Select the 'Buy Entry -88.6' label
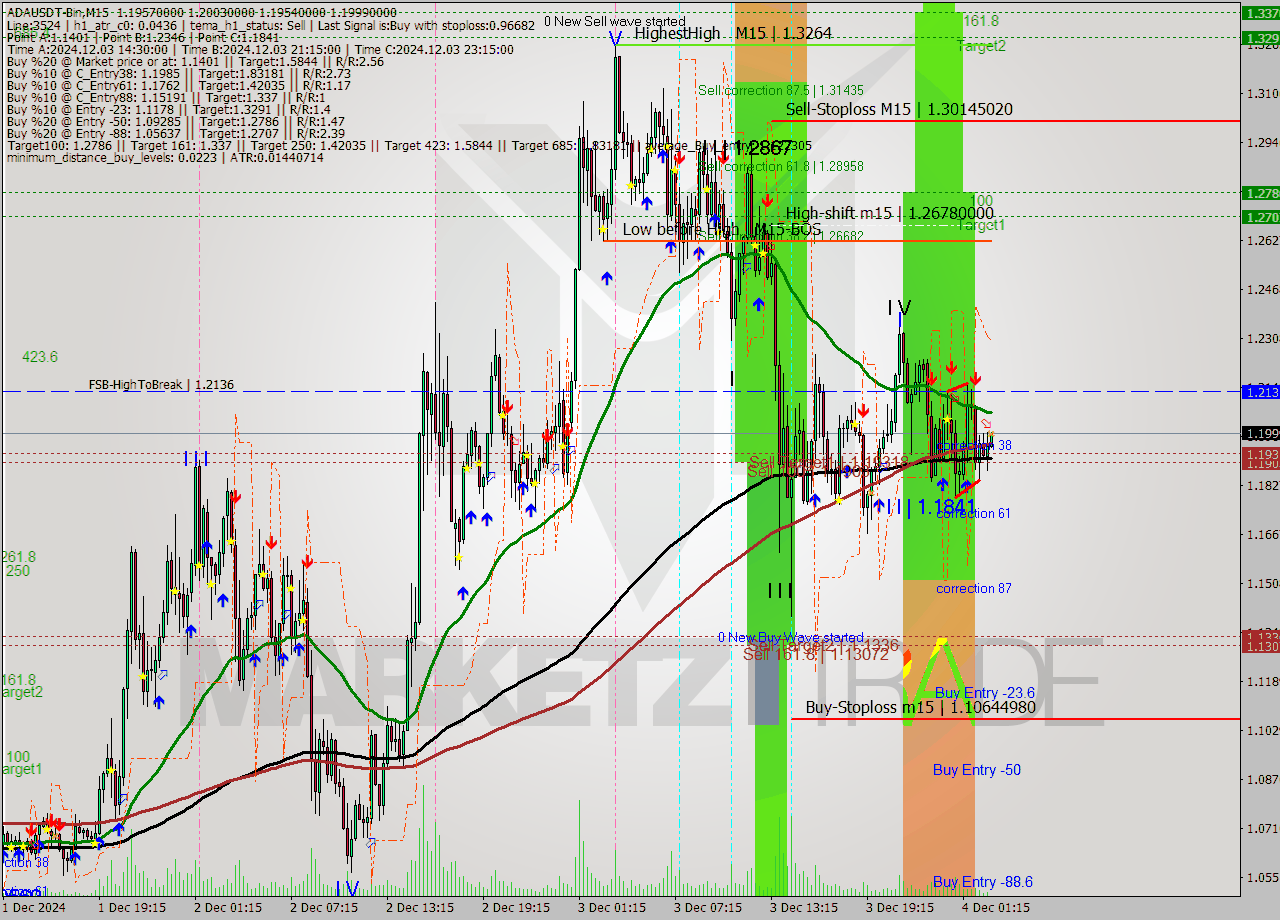The height and width of the screenshot is (920, 1280). point(983,882)
